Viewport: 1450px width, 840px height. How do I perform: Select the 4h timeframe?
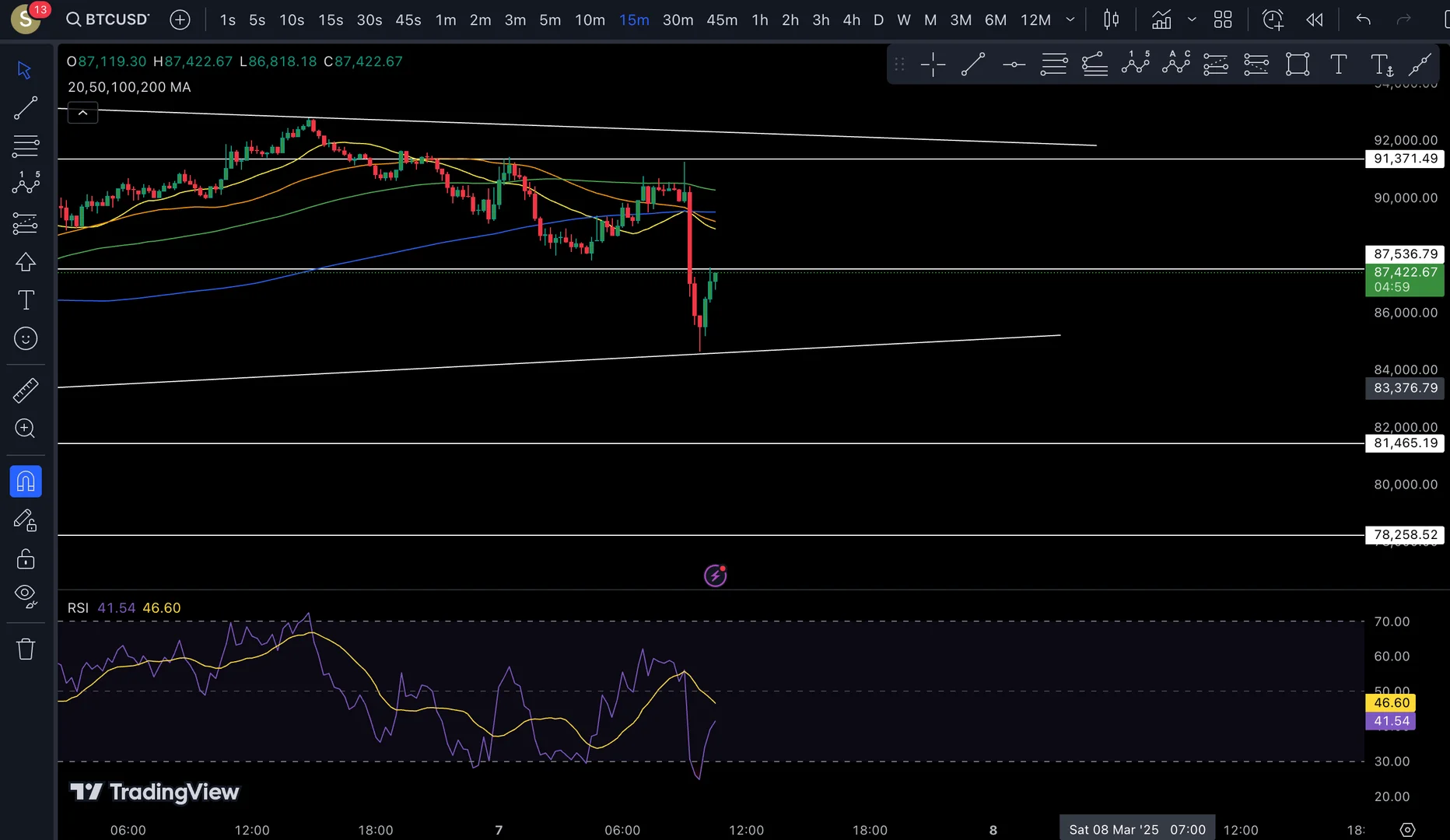pos(852,19)
